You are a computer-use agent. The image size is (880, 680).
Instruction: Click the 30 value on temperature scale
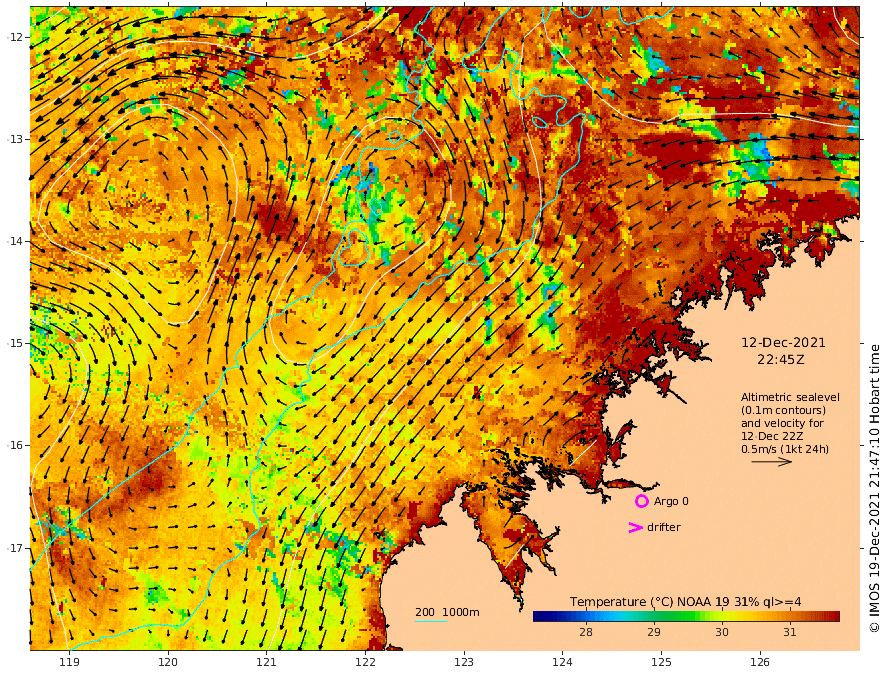[x=722, y=632]
